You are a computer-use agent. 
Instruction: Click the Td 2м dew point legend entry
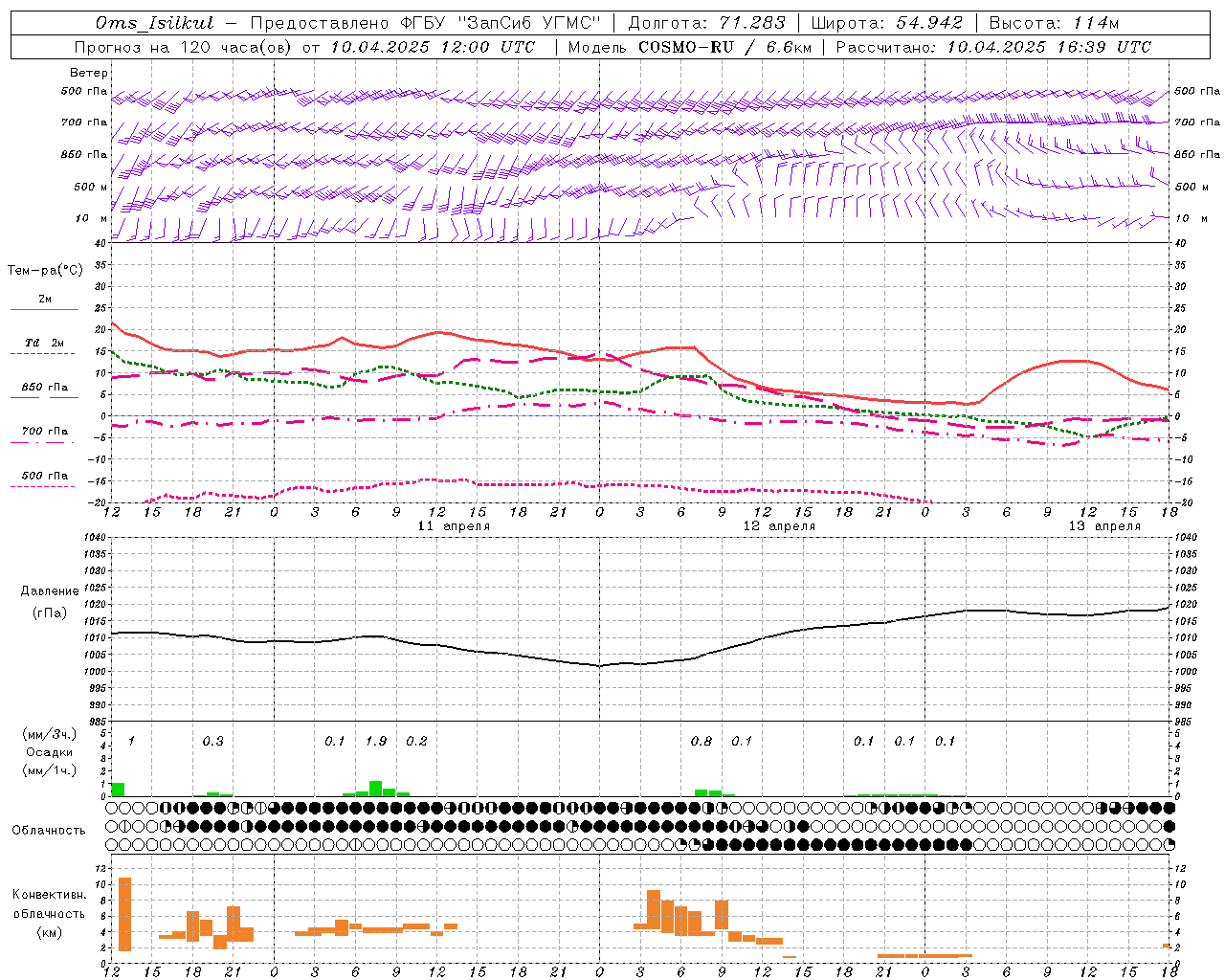click(45, 343)
